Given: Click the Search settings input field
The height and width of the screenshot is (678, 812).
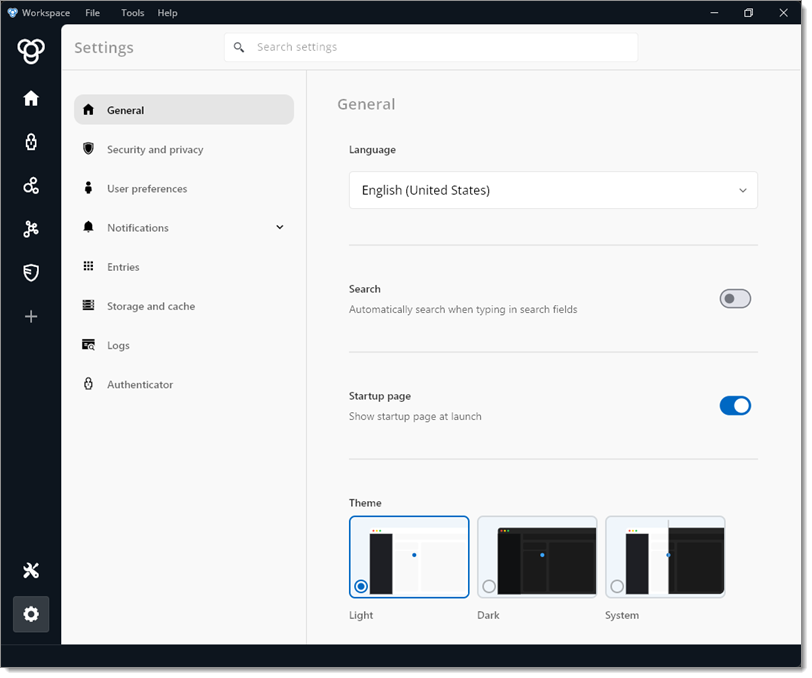Looking at the screenshot, I should [x=431, y=47].
